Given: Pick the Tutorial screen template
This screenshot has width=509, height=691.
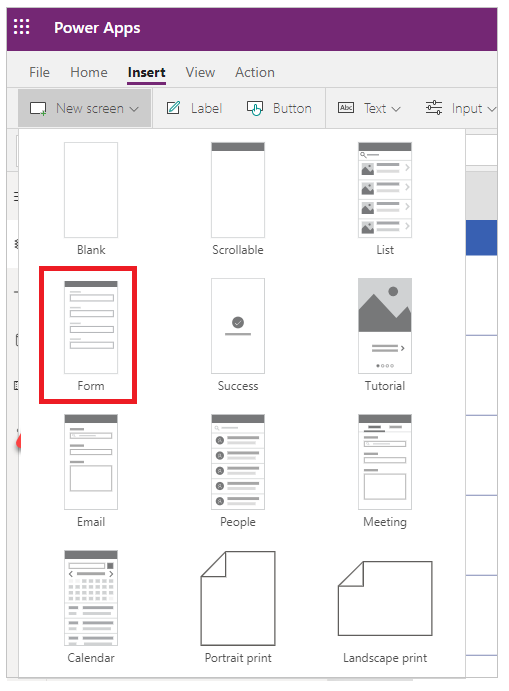Looking at the screenshot, I should 385,335.
